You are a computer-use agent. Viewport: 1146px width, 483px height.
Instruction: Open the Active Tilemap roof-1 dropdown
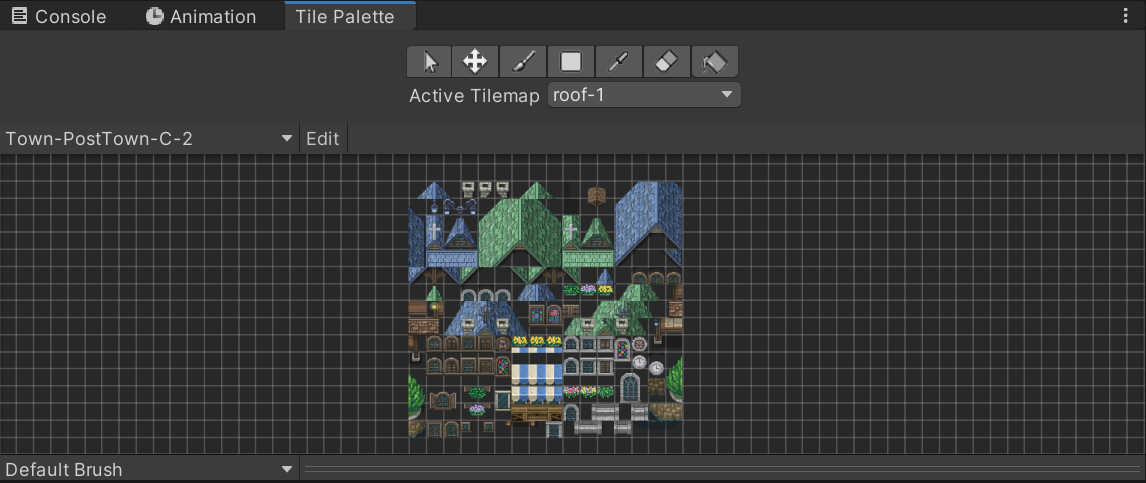(x=644, y=95)
